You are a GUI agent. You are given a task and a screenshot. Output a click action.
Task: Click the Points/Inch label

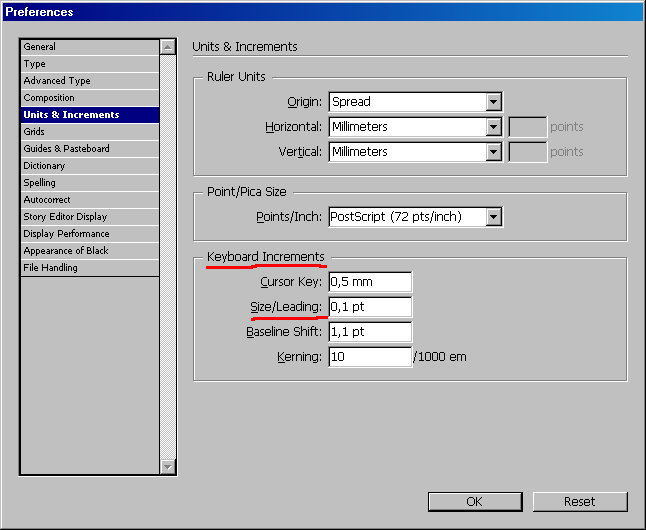pyautogui.click(x=289, y=216)
